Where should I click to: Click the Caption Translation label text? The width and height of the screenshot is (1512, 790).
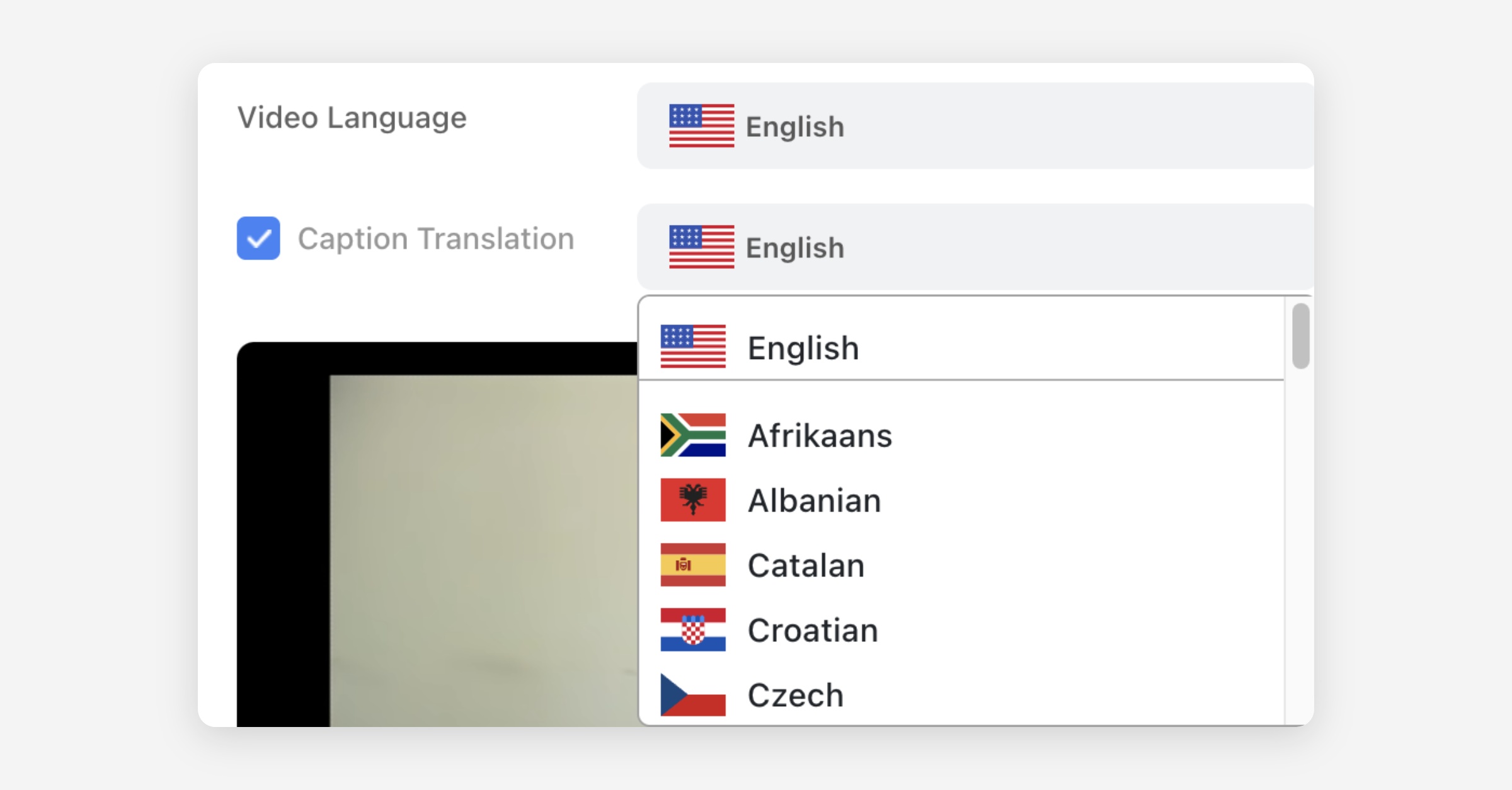click(x=436, y=239)
